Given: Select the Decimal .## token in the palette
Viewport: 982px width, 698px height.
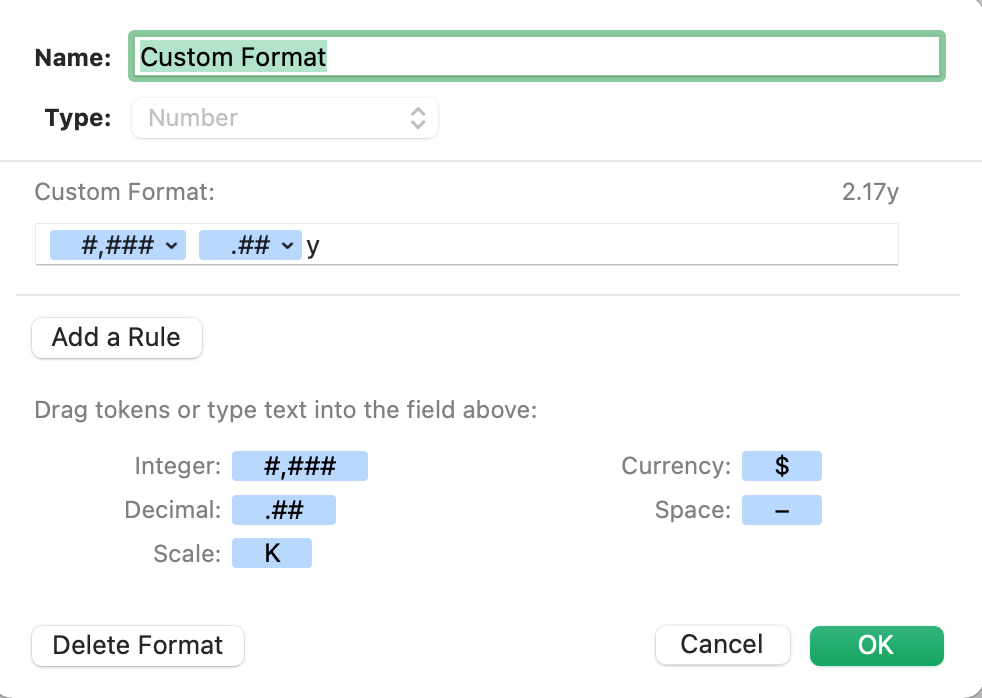Looking at the screenshot, I should click(284, 511).
